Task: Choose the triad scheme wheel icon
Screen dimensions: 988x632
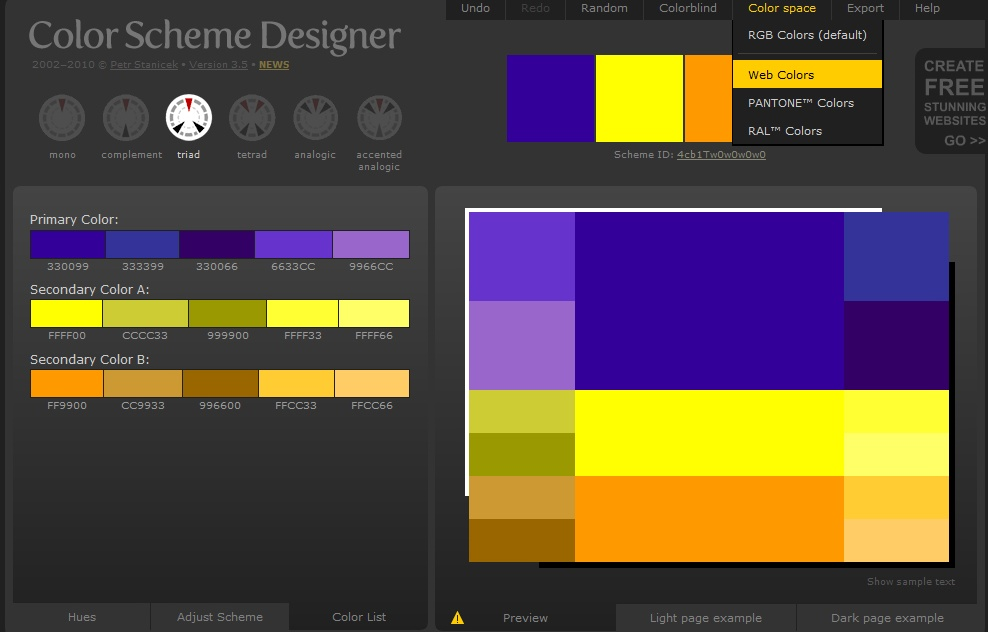Action: point(189,118)
